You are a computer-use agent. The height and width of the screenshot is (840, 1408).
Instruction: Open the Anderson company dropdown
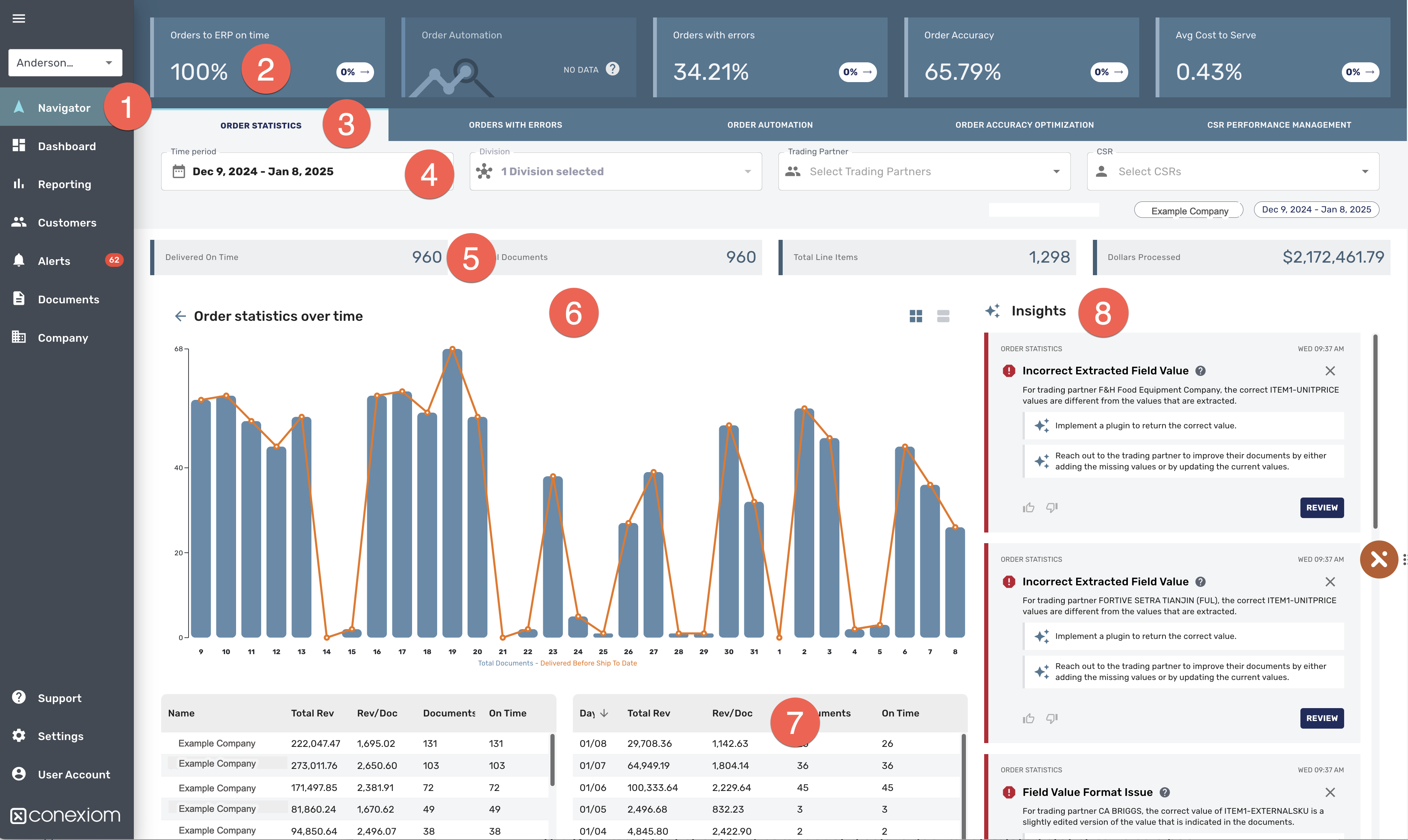coord(65,62)
